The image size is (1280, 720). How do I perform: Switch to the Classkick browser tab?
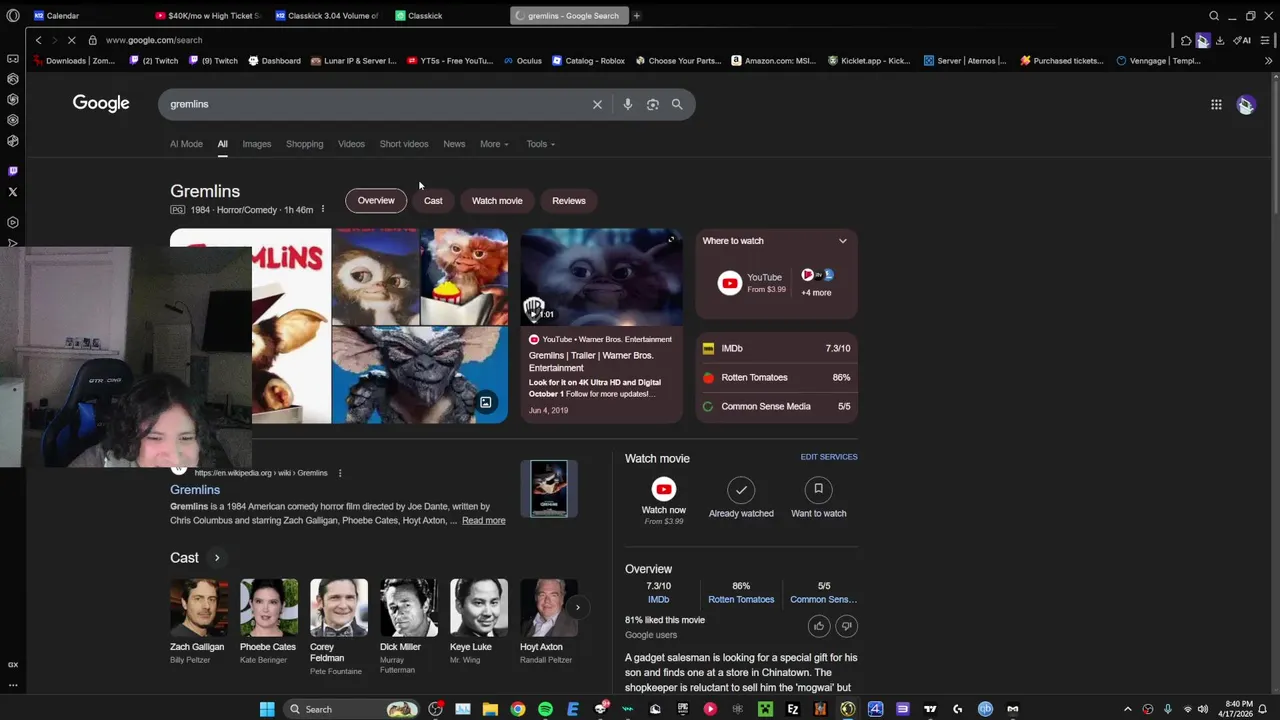coord(425,16)
